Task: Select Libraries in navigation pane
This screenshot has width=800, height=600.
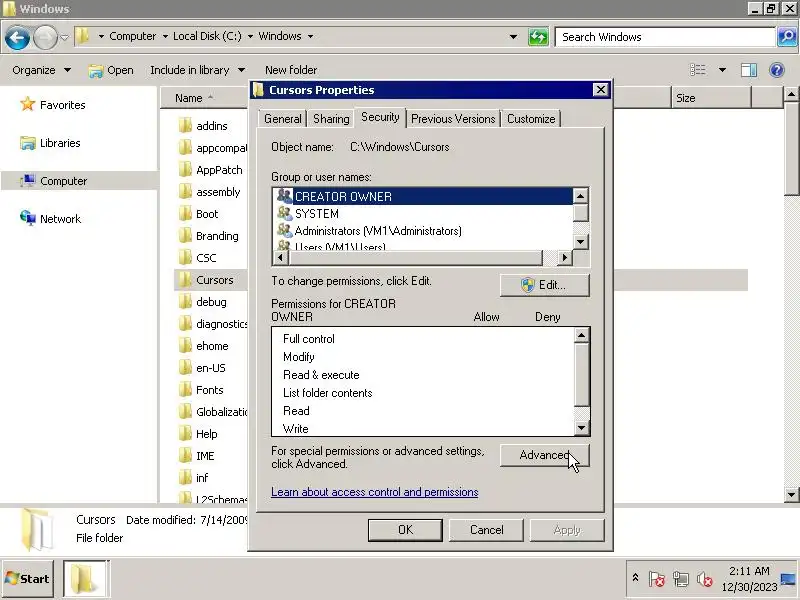Action: click(x=50, y=143)
